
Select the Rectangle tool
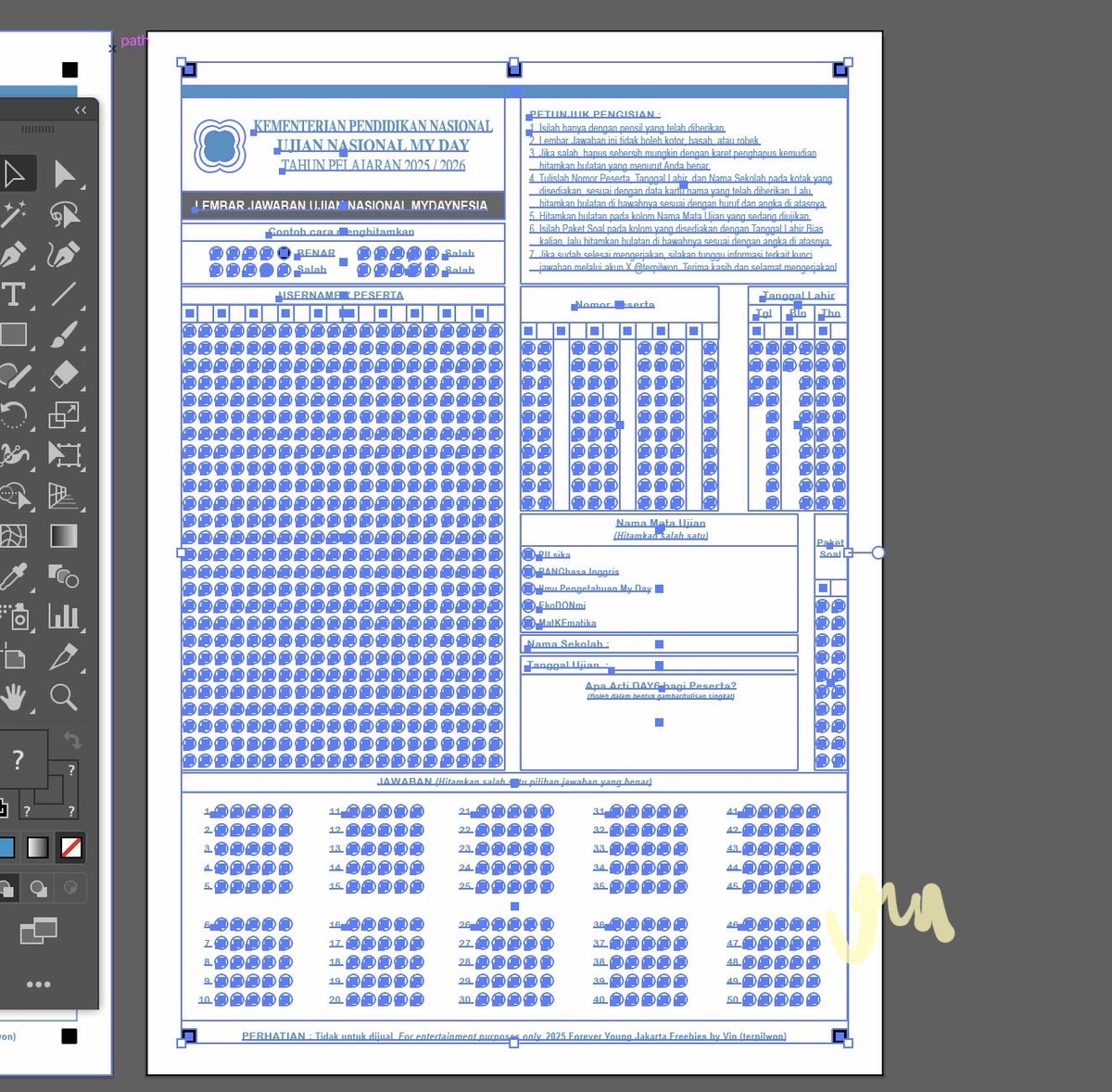[x=13, y=335]
